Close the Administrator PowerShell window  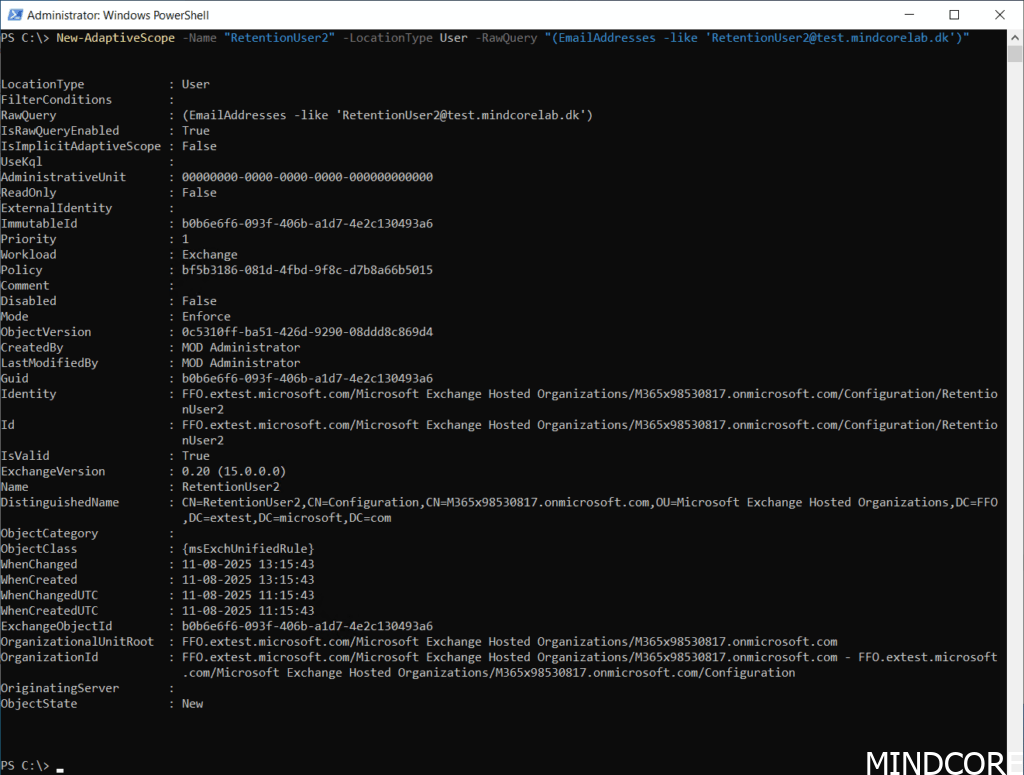point(999,15)
